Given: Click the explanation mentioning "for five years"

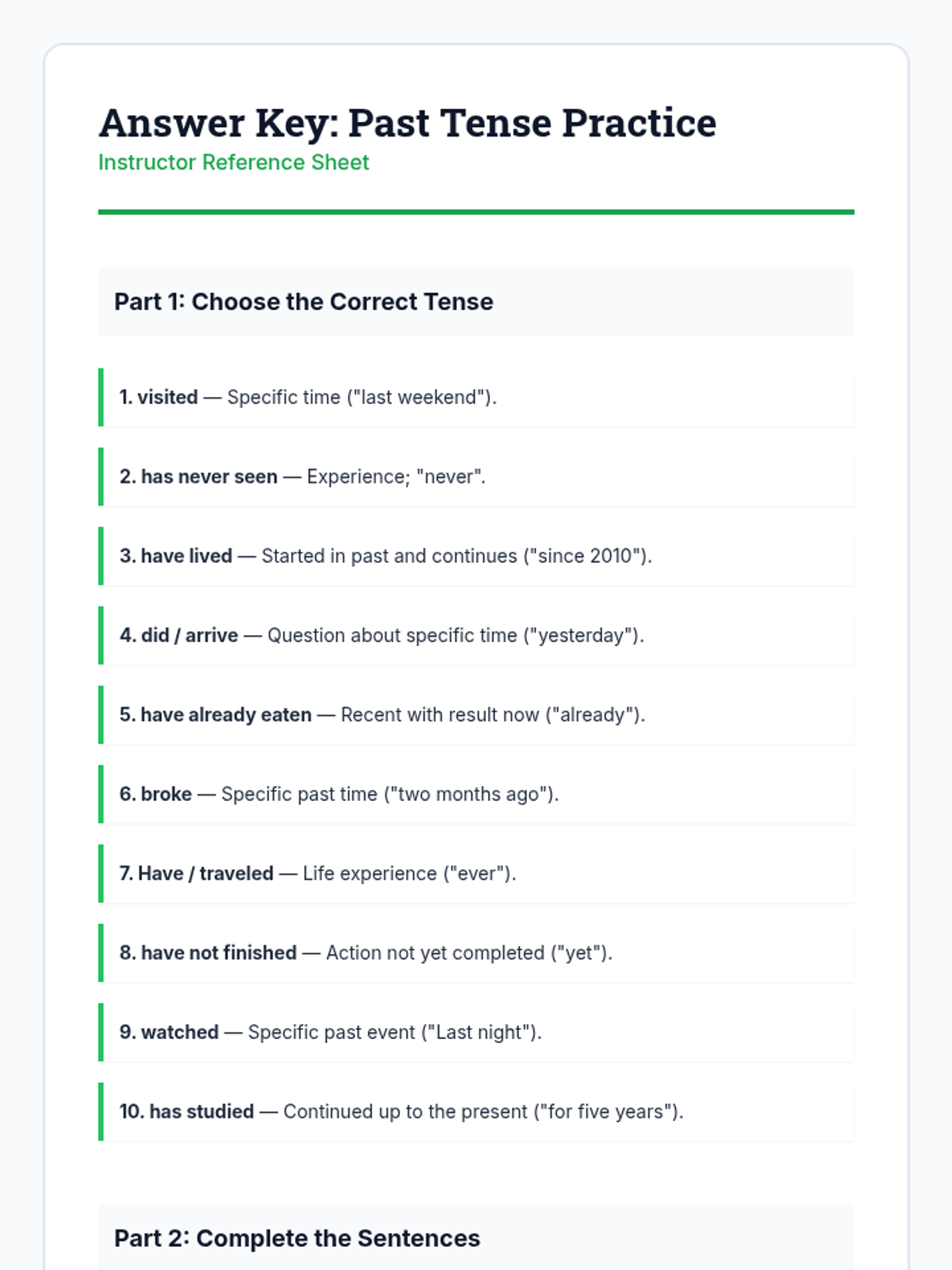Looking at the screenshot, I should (x=483, y=1111).
